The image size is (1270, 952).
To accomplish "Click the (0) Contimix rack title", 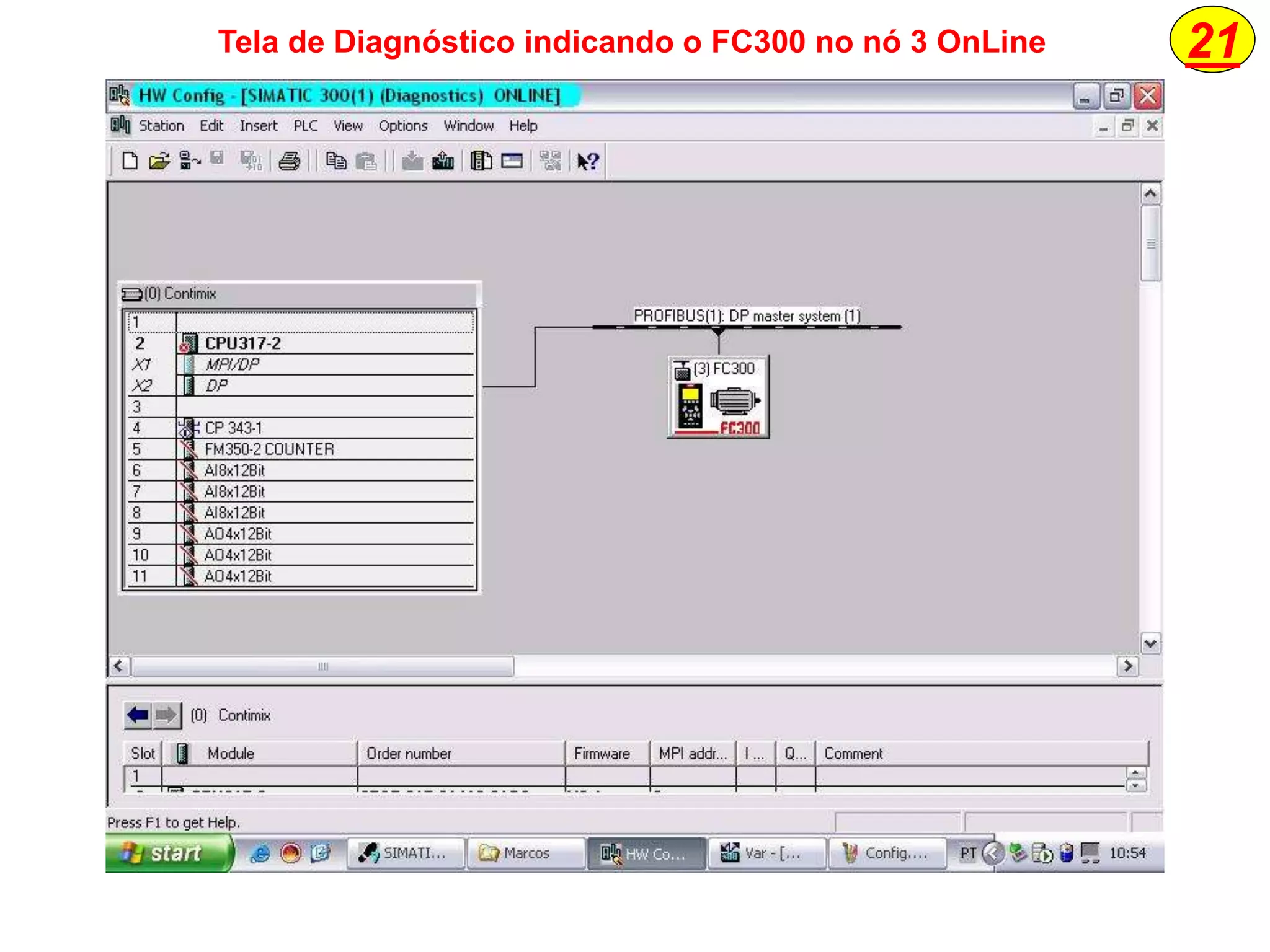I will [x=180, y=294].
